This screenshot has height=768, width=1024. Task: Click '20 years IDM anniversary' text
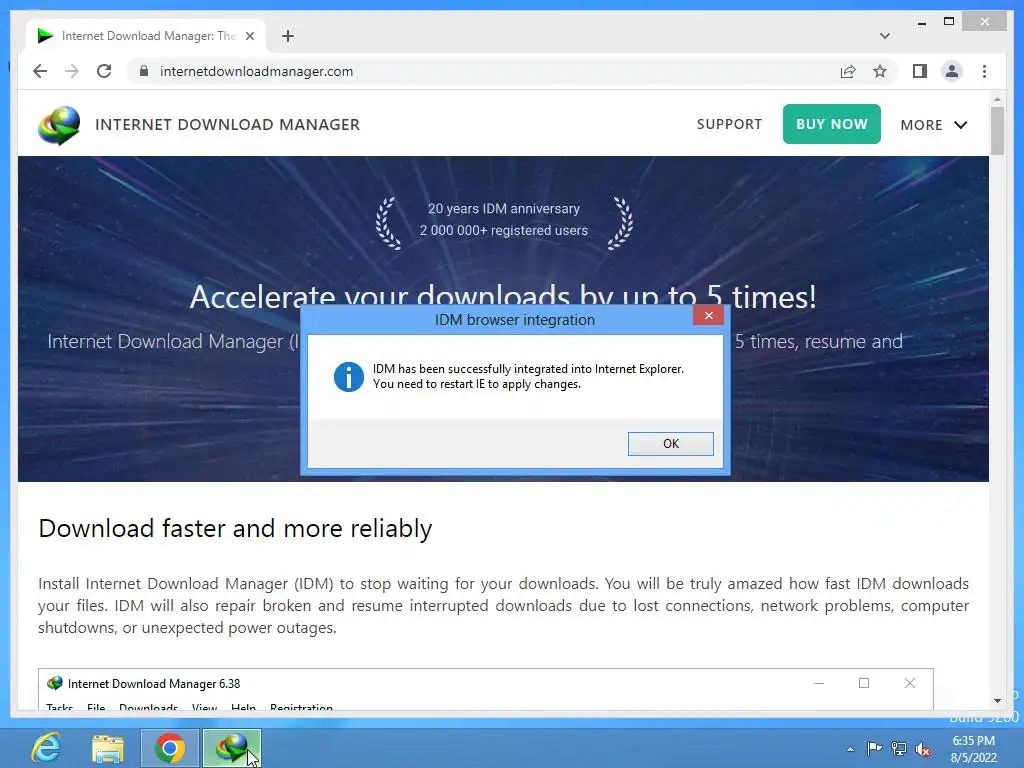click(504, 208)
